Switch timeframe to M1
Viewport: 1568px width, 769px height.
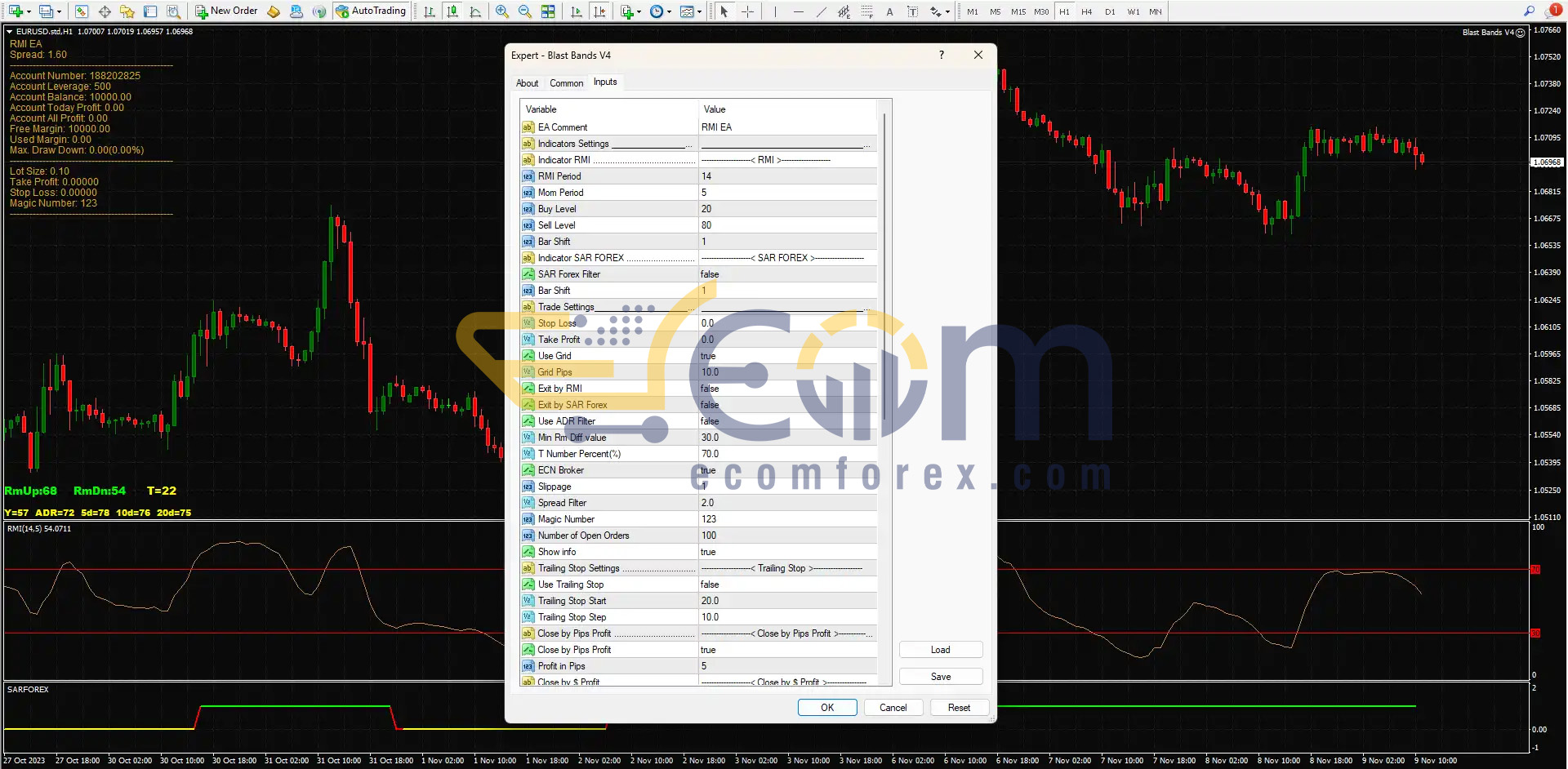[x=972, y=11]
